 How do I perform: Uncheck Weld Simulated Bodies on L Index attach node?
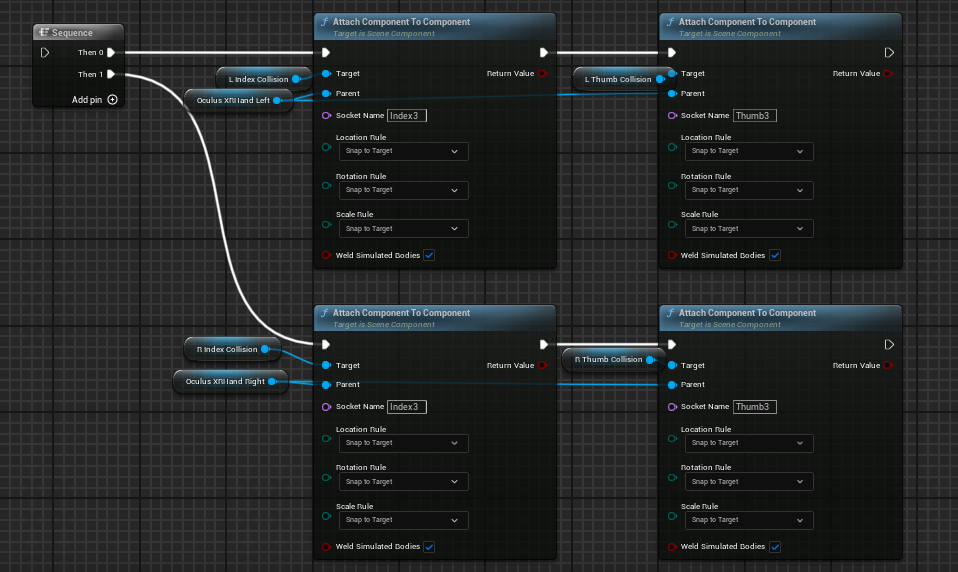point(429,255)
